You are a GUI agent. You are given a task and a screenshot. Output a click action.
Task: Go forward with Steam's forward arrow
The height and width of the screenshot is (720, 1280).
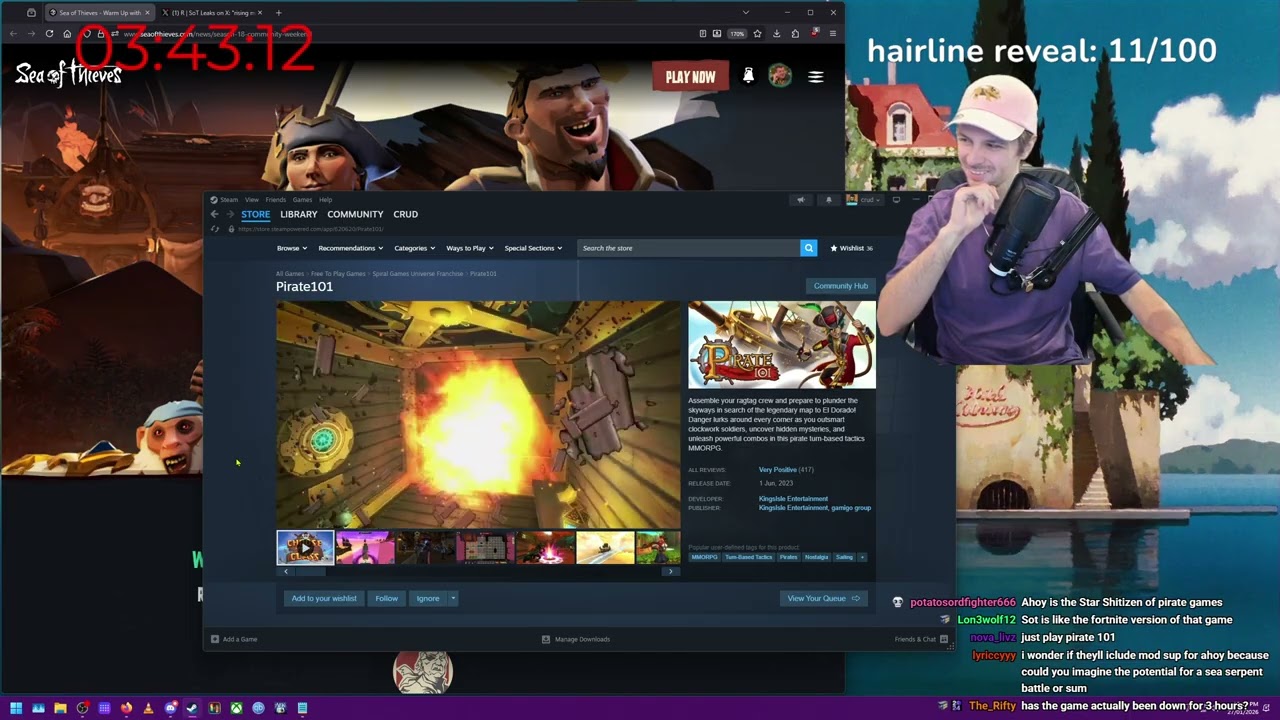[x=230, y=214]
